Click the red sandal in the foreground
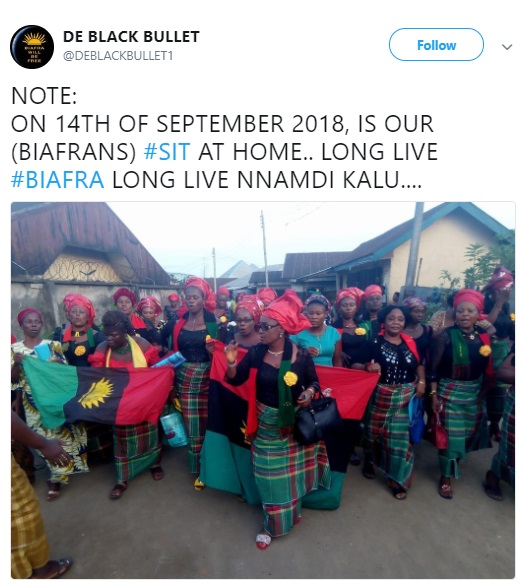This screenshot has height=585, width=523. [x=264, y=539]
